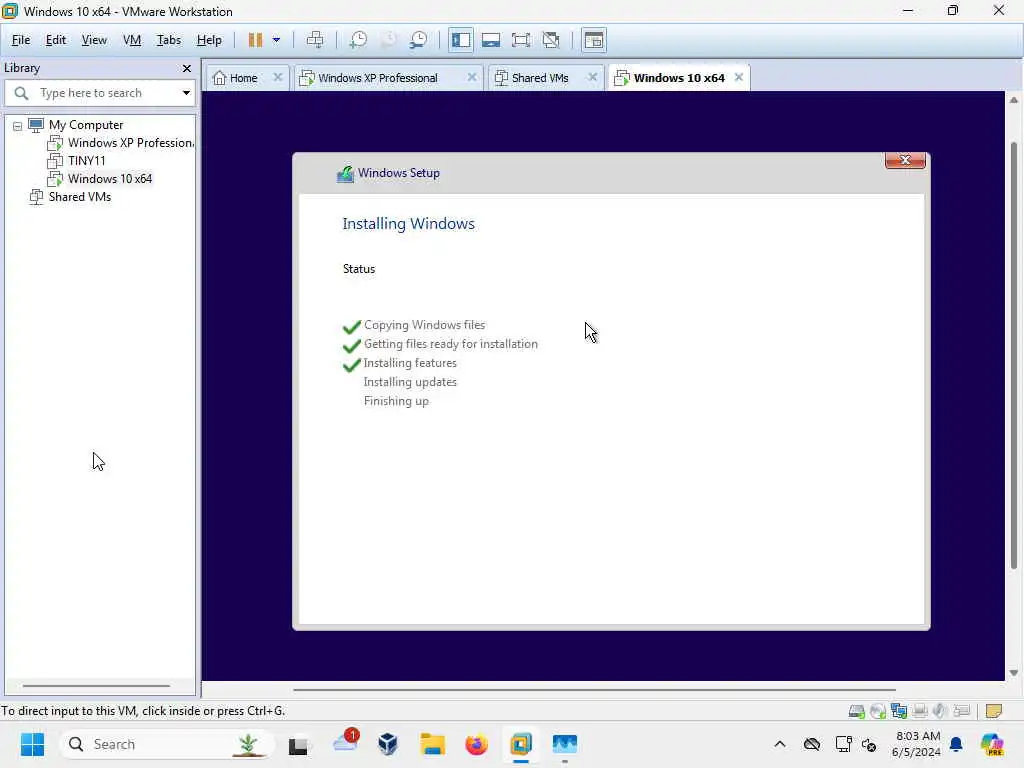Close the Windows XP Professional tab
Screen dimensions: 1024x768
472,77
